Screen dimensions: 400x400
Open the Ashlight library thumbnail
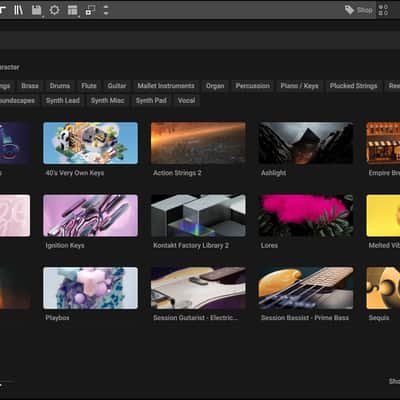pyautogui.click(x=306, y=143)
